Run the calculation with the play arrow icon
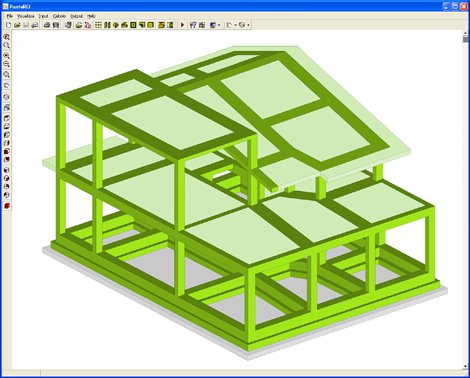Viewport: 470px width, 378px height. tap(182, 25)
